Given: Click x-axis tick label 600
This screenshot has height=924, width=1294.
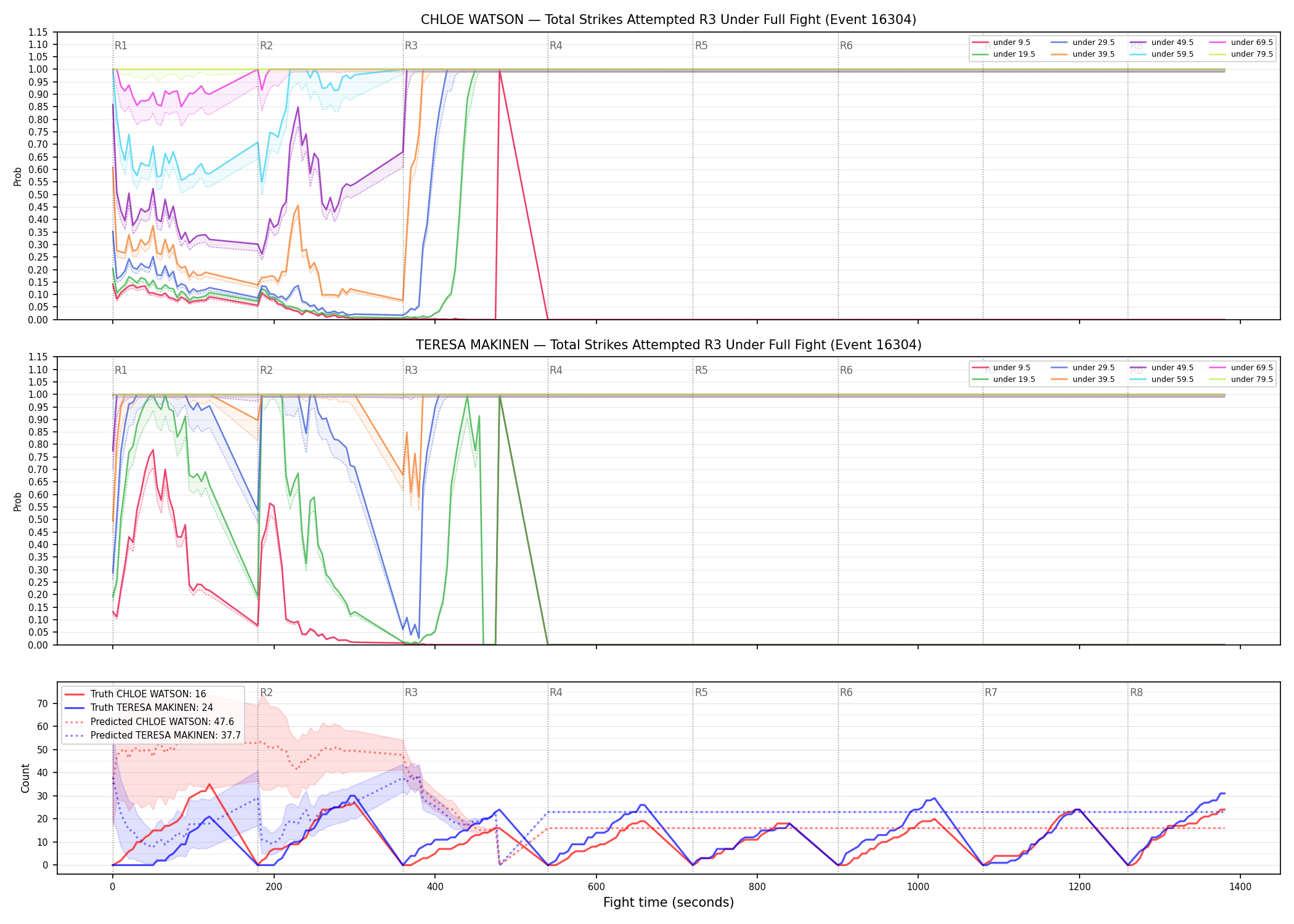Looking at the screenshot, I should 596,887.
